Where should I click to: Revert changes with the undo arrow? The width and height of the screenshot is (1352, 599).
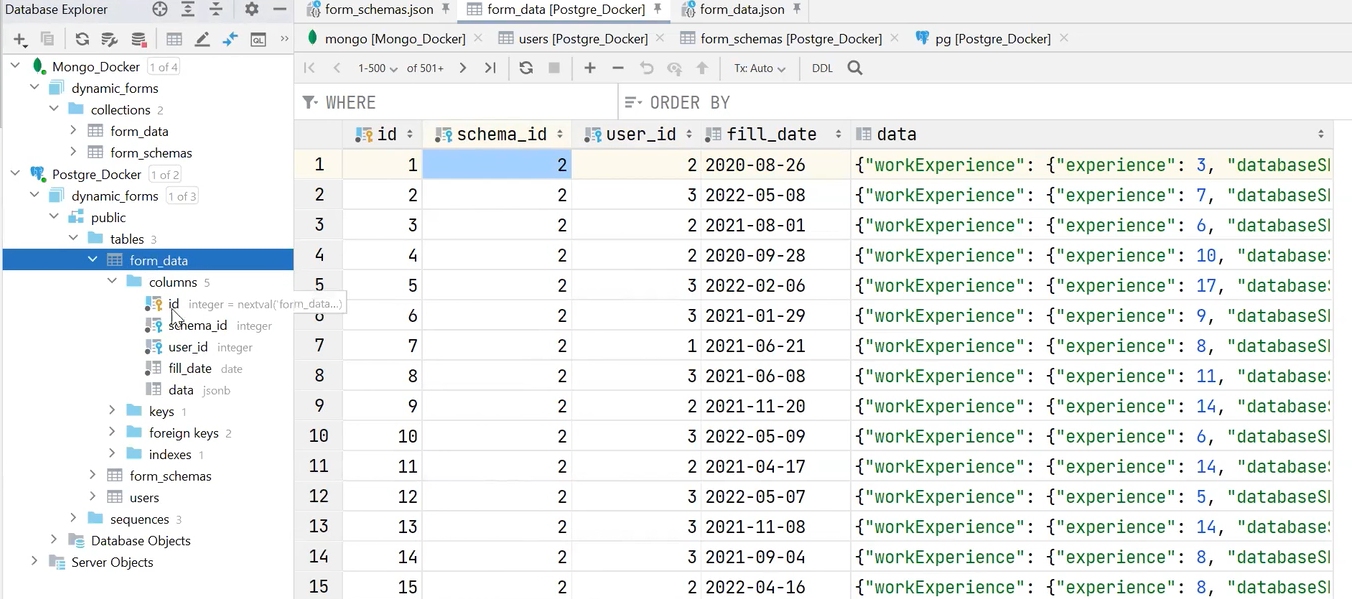pyautogui.click(x=646, y=68)
